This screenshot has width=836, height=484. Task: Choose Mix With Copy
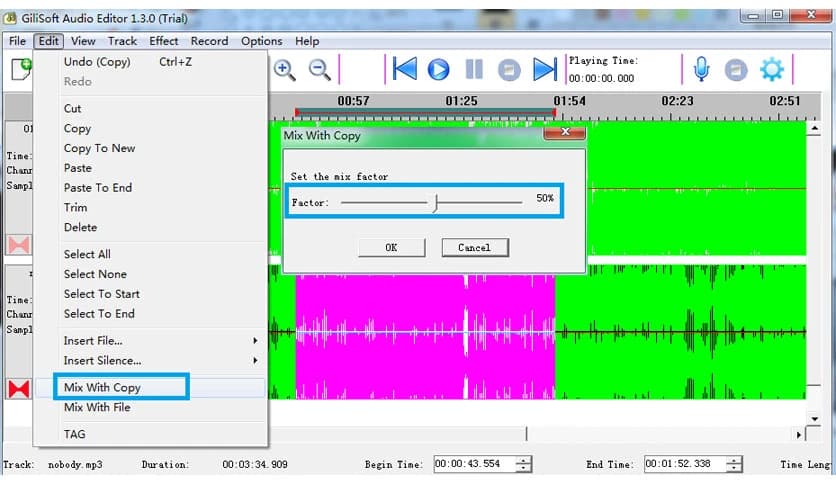point(150,388)
